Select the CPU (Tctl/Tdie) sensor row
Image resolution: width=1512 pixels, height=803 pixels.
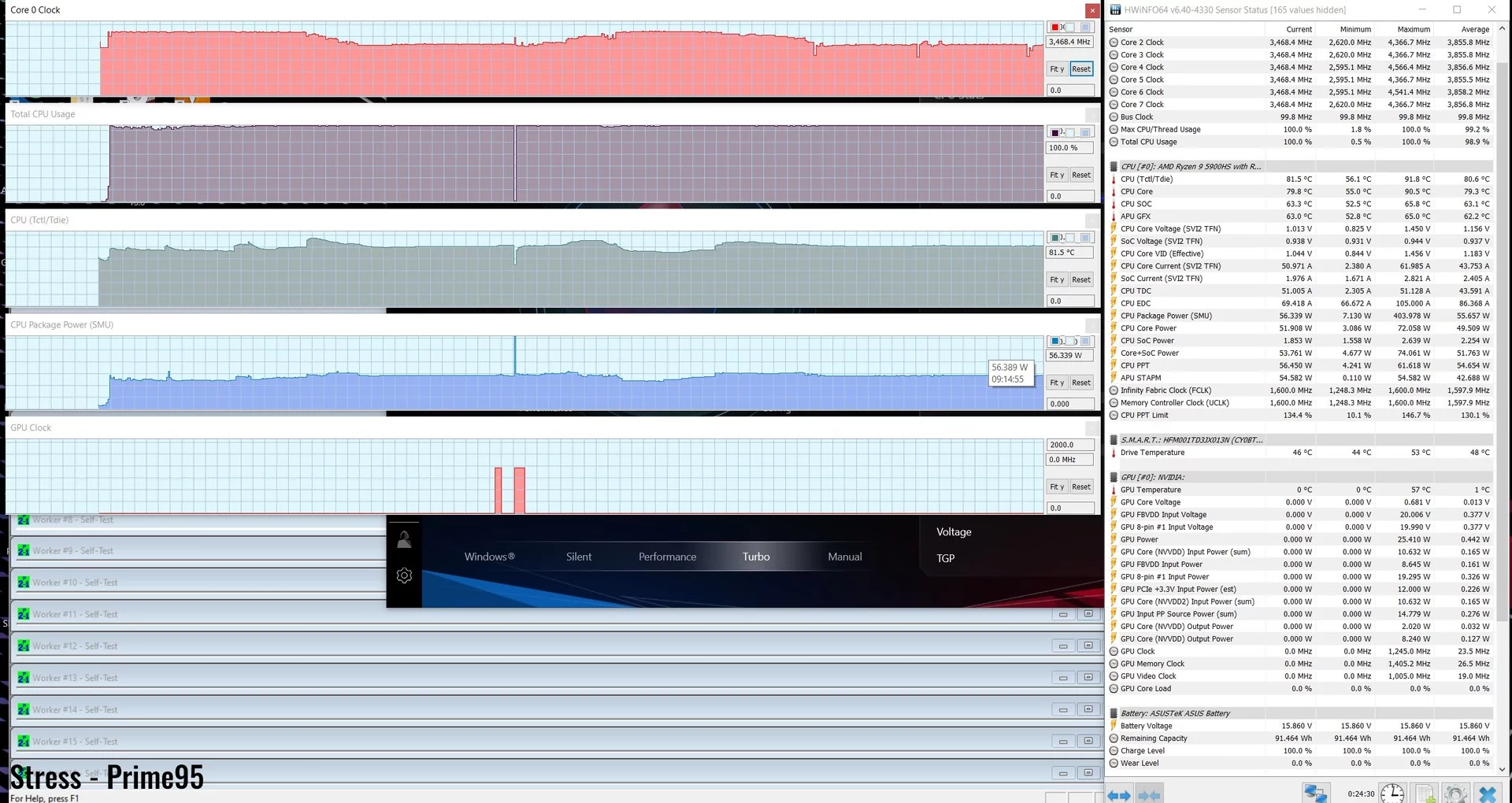pyautogui.click(x=1300, y=179)
